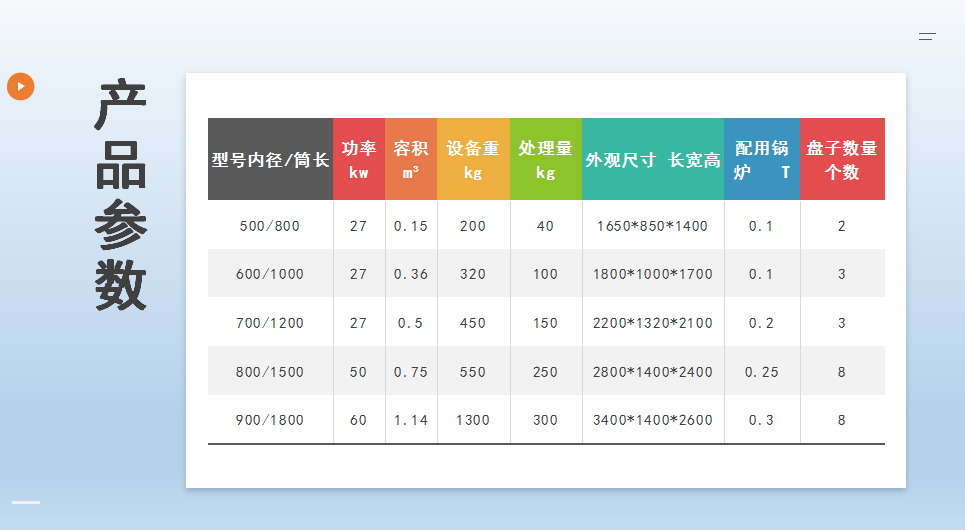Select the 0.75 volume cell
The height and width of the screenshot is (530, 965).
tap(411, 372)
